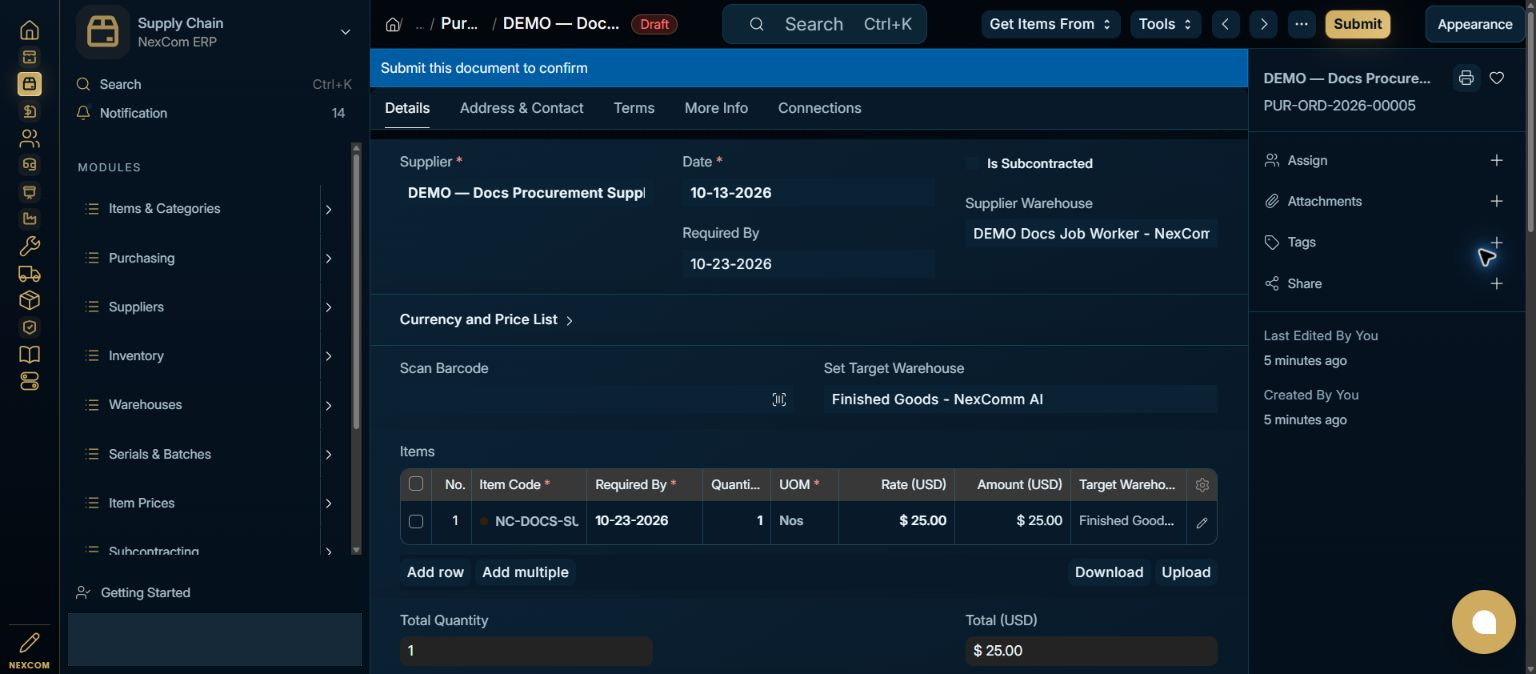Open the presentation board rail icon
This screenshot has width=1536, height=674.
click(29, 192)
